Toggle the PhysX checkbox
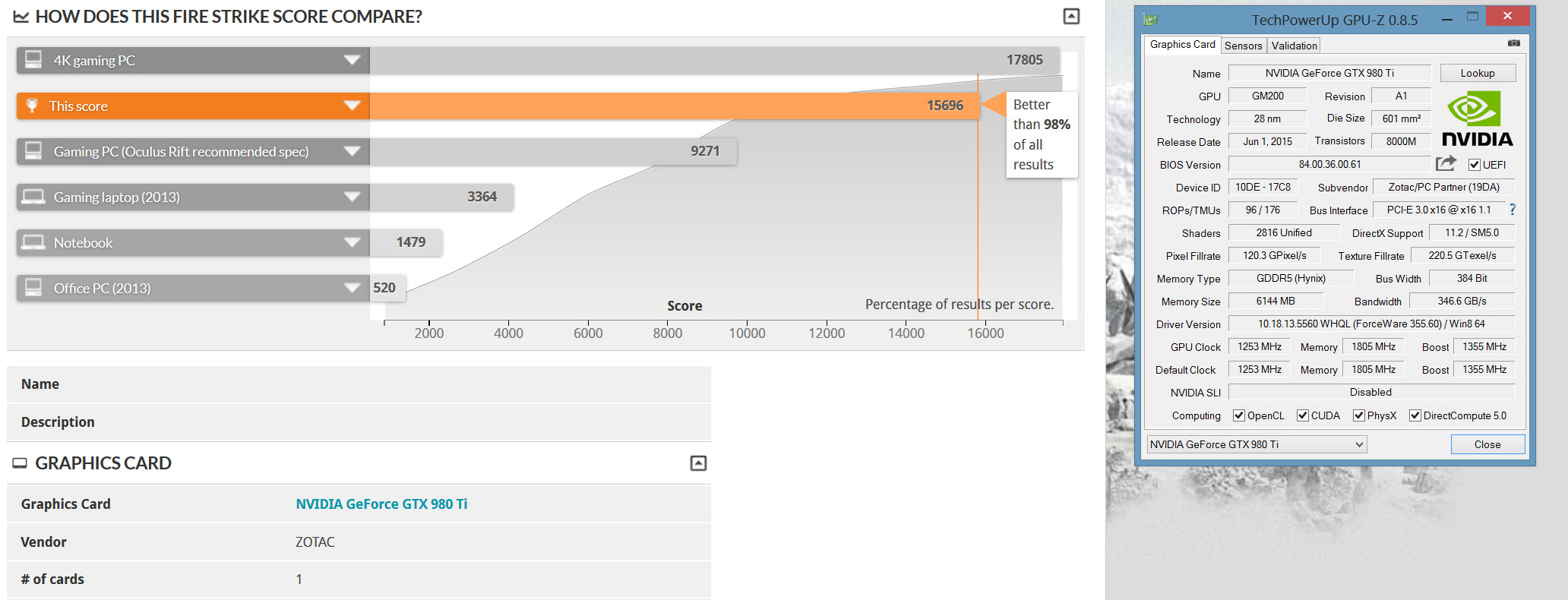This screenshot has width=1568, height=600. pyautogui.click(x=1359, y=415)
